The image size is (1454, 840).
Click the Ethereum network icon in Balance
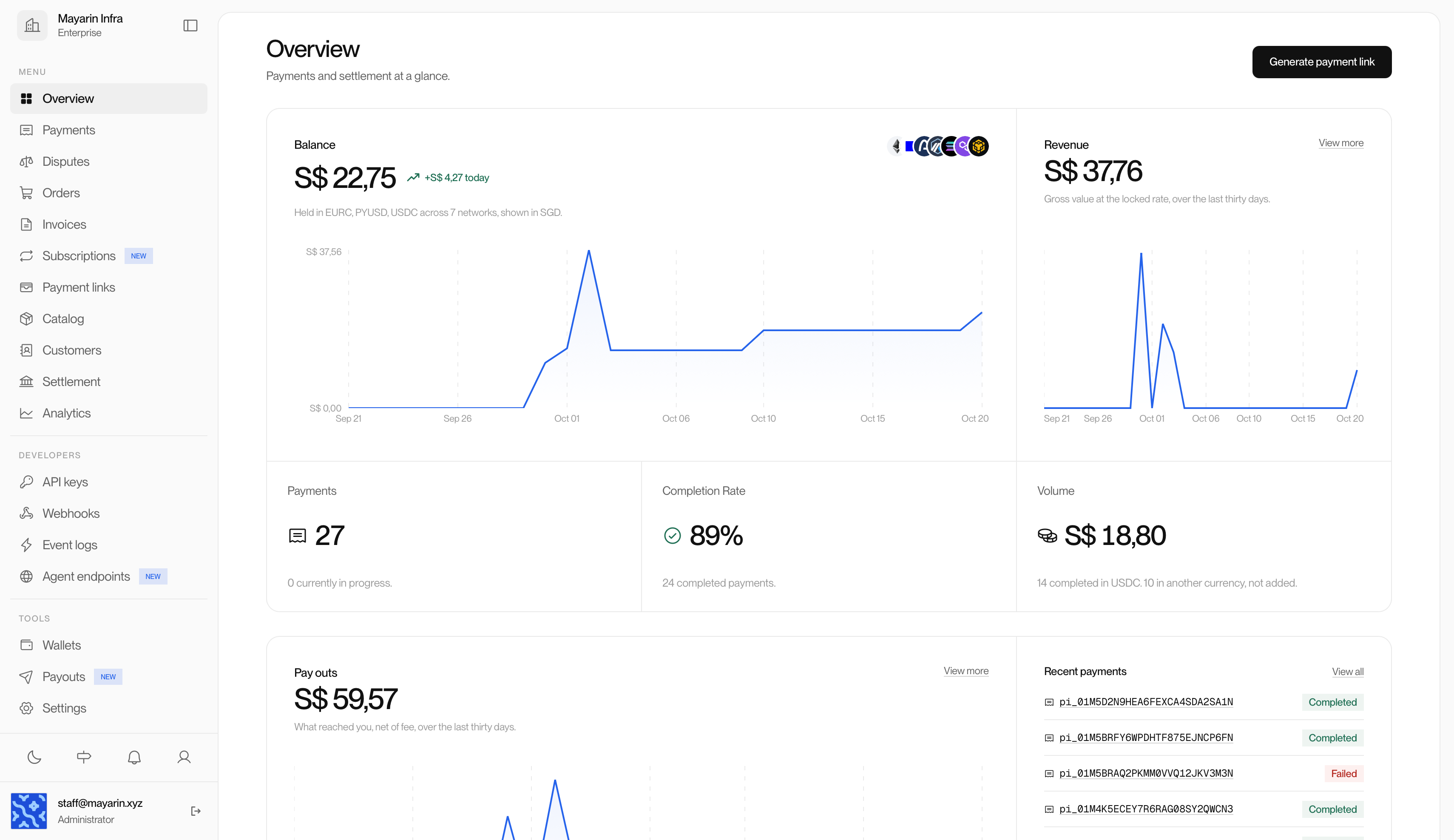[x=896, y=147]
